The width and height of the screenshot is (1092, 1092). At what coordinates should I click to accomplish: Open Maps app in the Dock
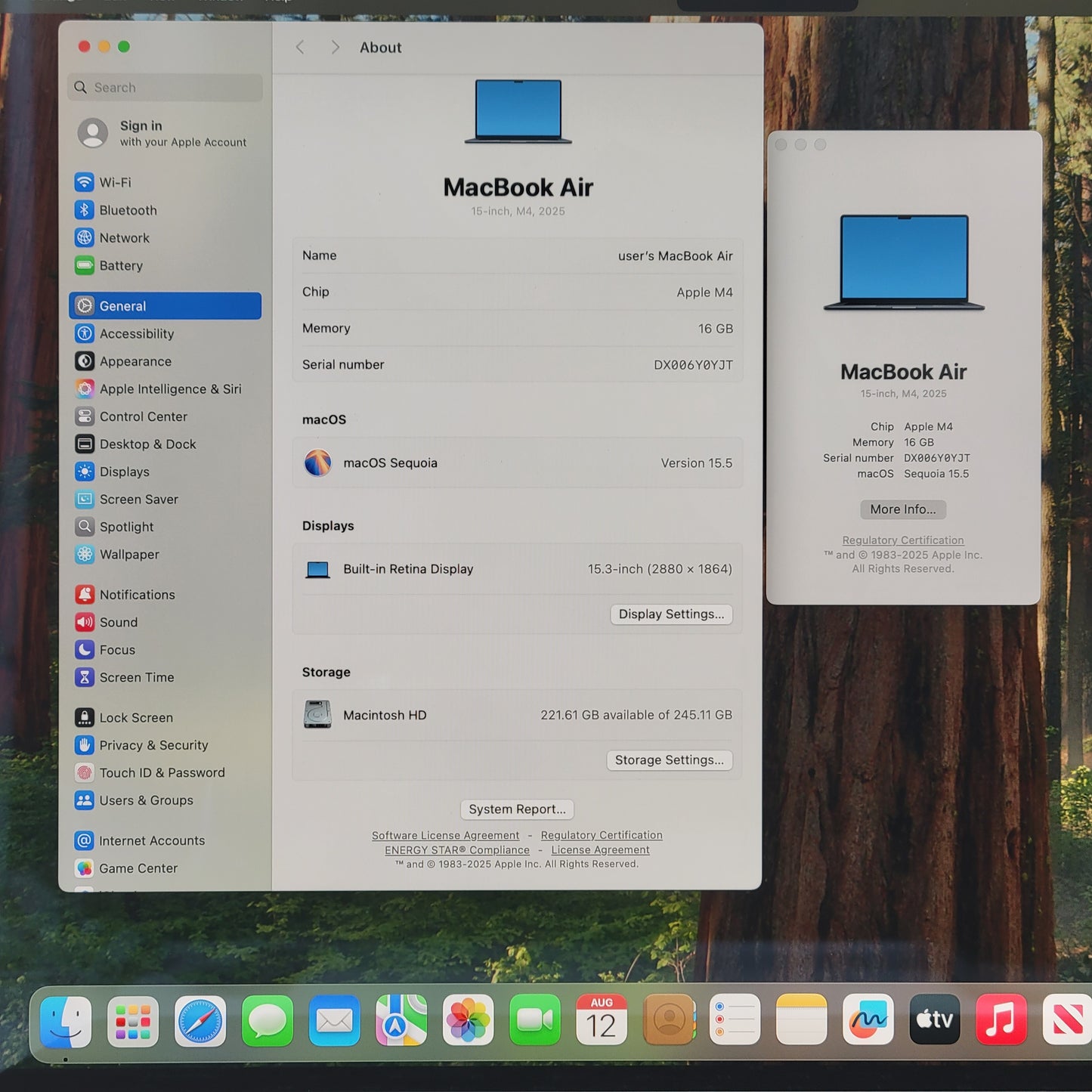[x=401, y=1021]
